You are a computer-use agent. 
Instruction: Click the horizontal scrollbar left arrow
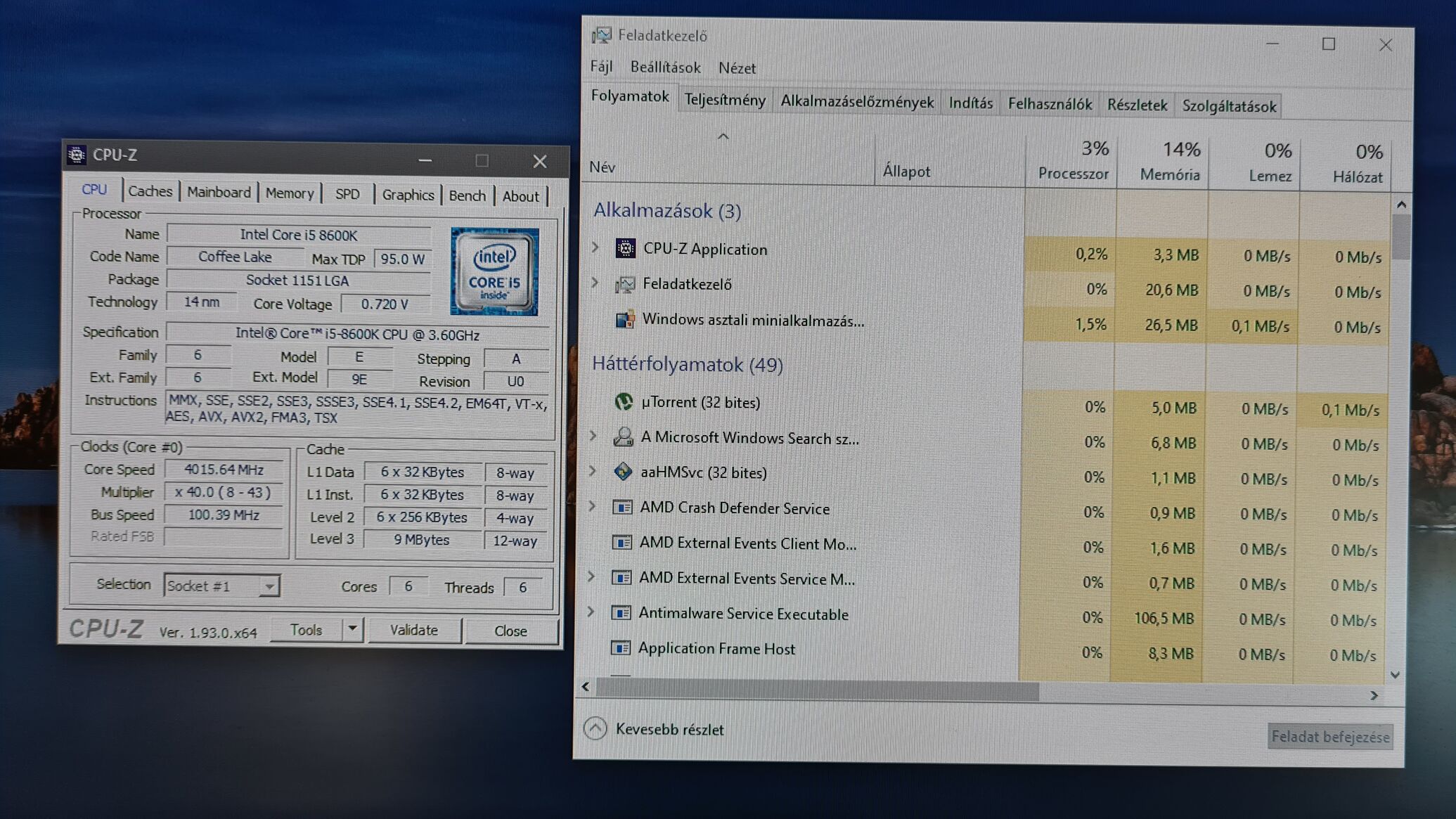[x=586, y=686]
